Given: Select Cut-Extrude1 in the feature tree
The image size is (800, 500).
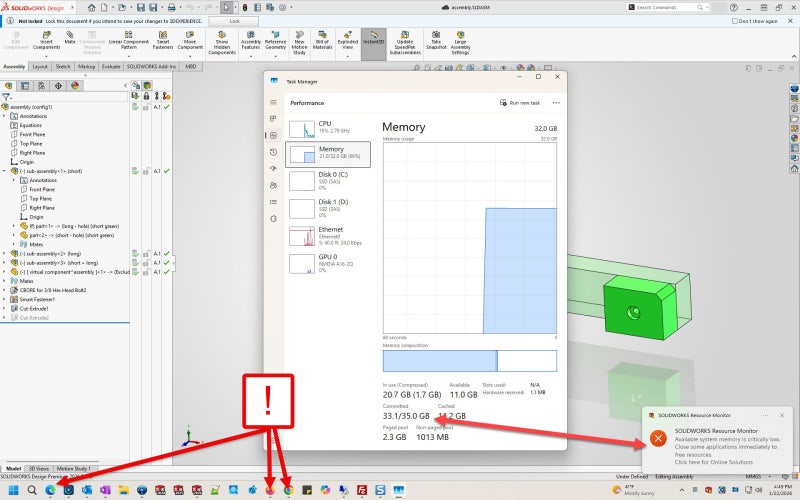Looking at the screenshot, I should click(x=34, y=309).
